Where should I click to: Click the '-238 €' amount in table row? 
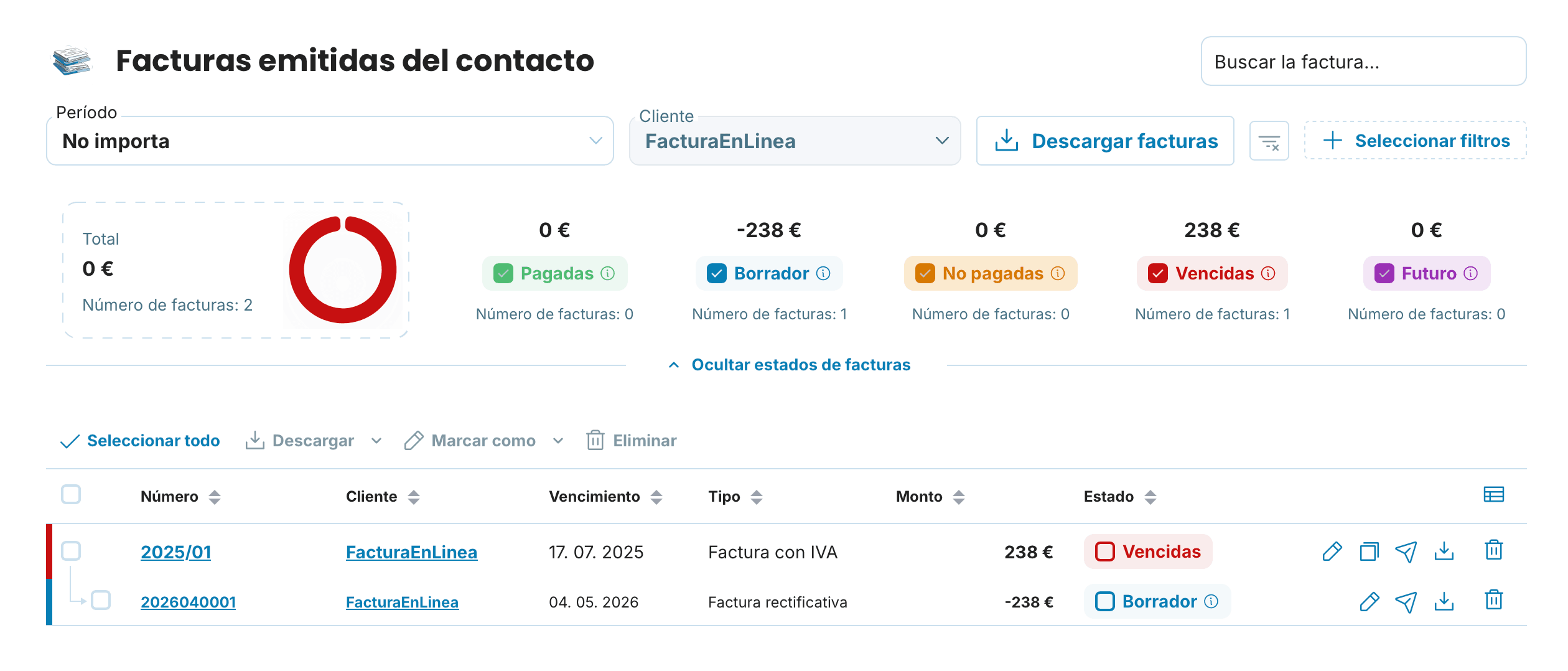pyautogui.click(x=1029, y=602)
